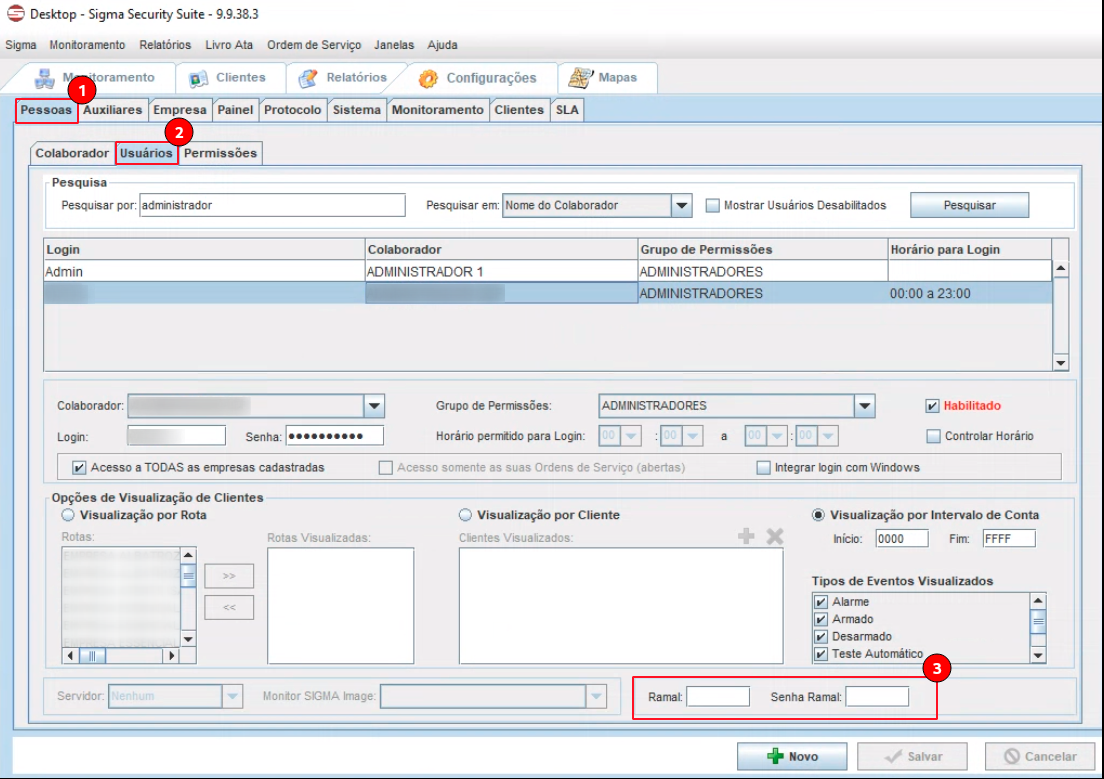The width and height of the screenshot is (1104, 779).
Task: Open the Permissões tab
Action: 220,154
